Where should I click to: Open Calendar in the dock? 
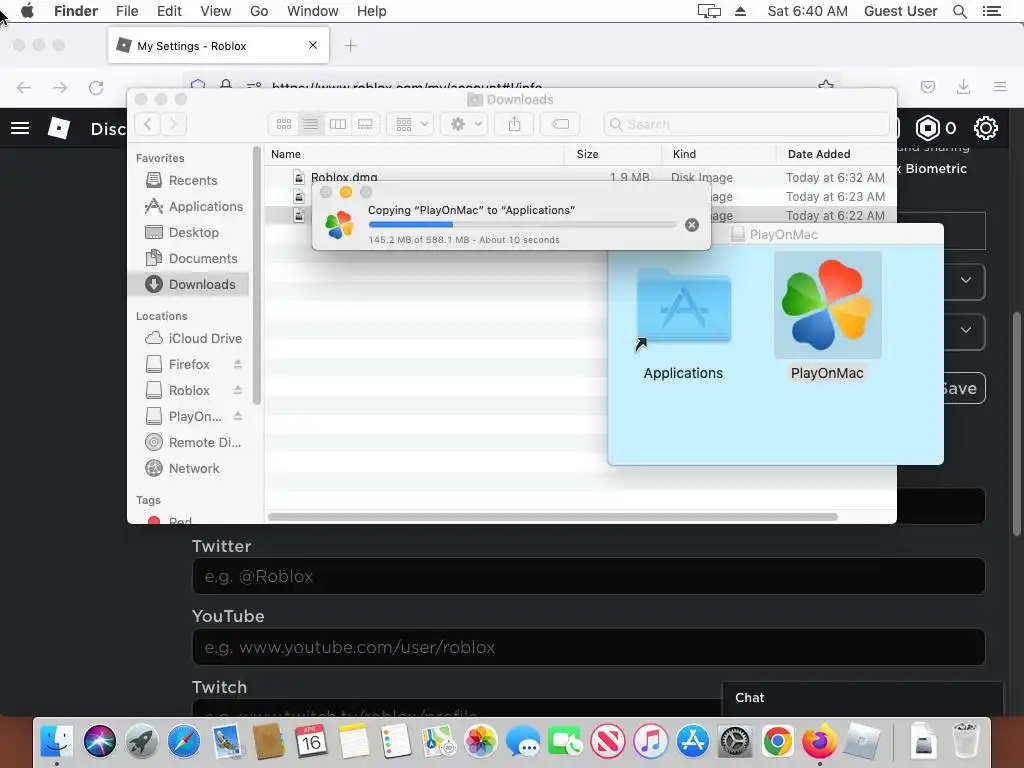click(x=311, y=742)
